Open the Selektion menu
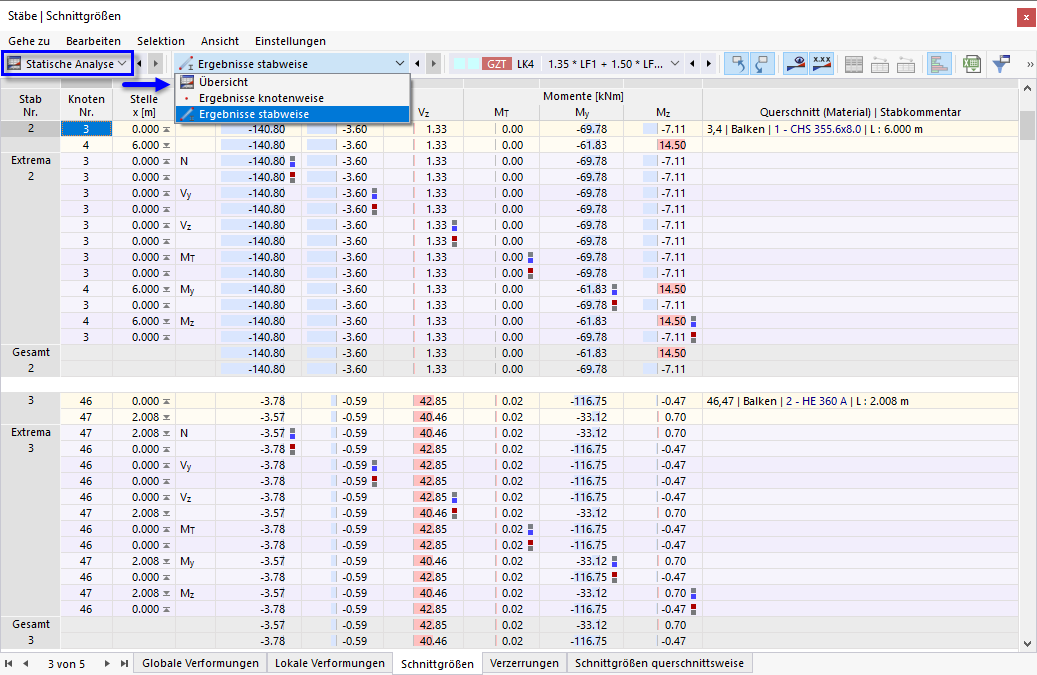 161,41
